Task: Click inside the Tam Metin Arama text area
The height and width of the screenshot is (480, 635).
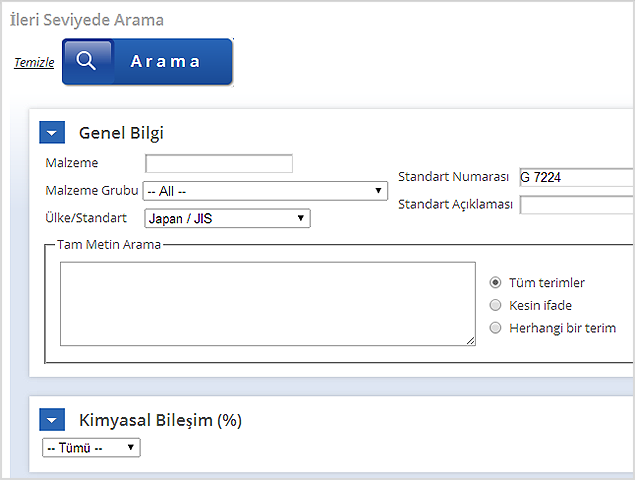Action: point(268,304)
